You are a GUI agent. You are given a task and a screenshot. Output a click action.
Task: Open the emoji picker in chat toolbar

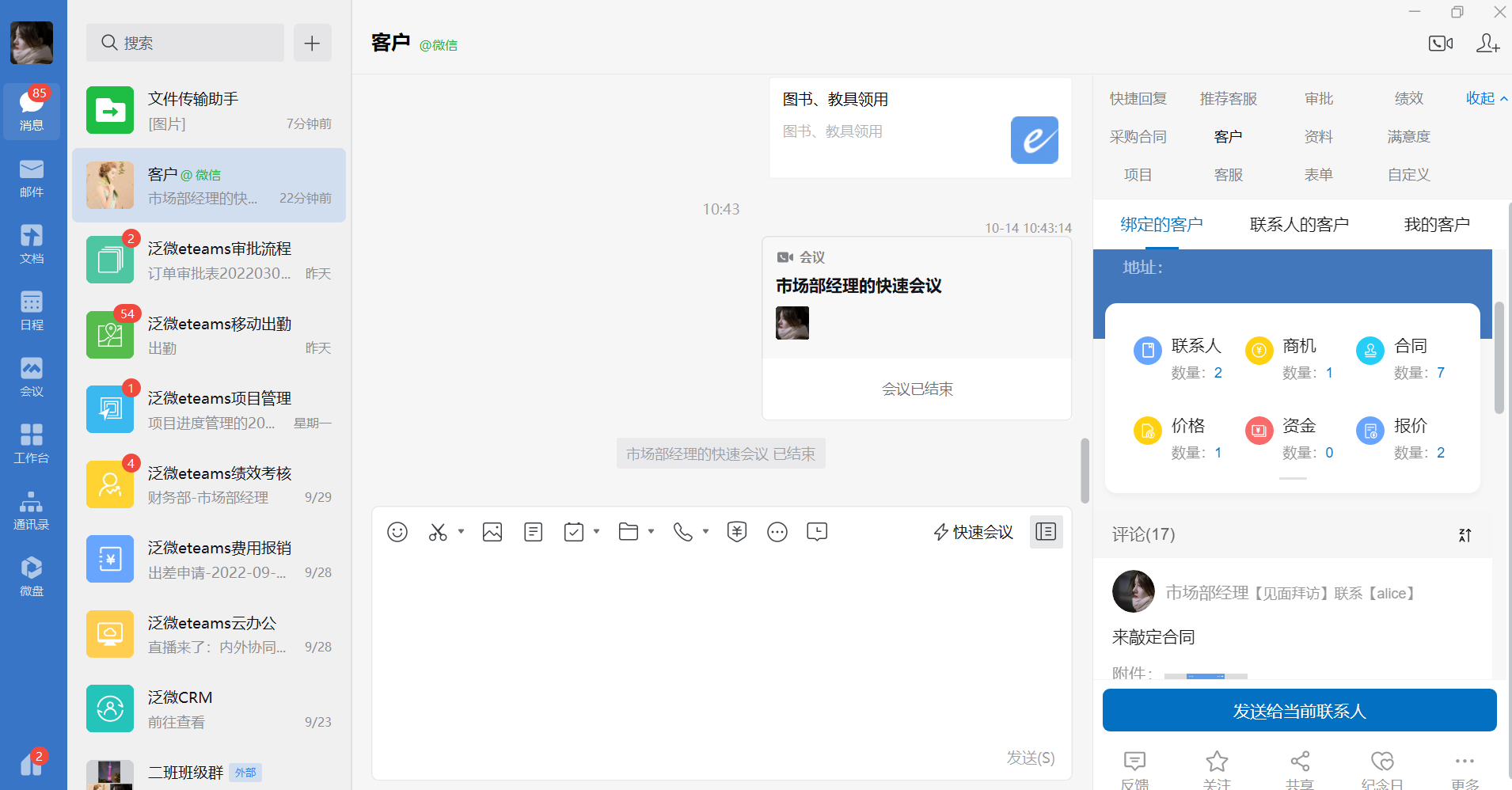(x=397, y=532)
